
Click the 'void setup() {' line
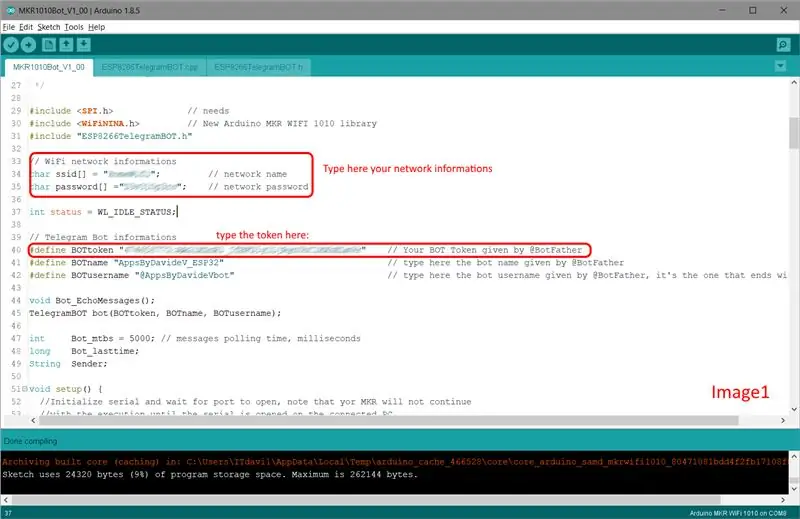point(66,389)
